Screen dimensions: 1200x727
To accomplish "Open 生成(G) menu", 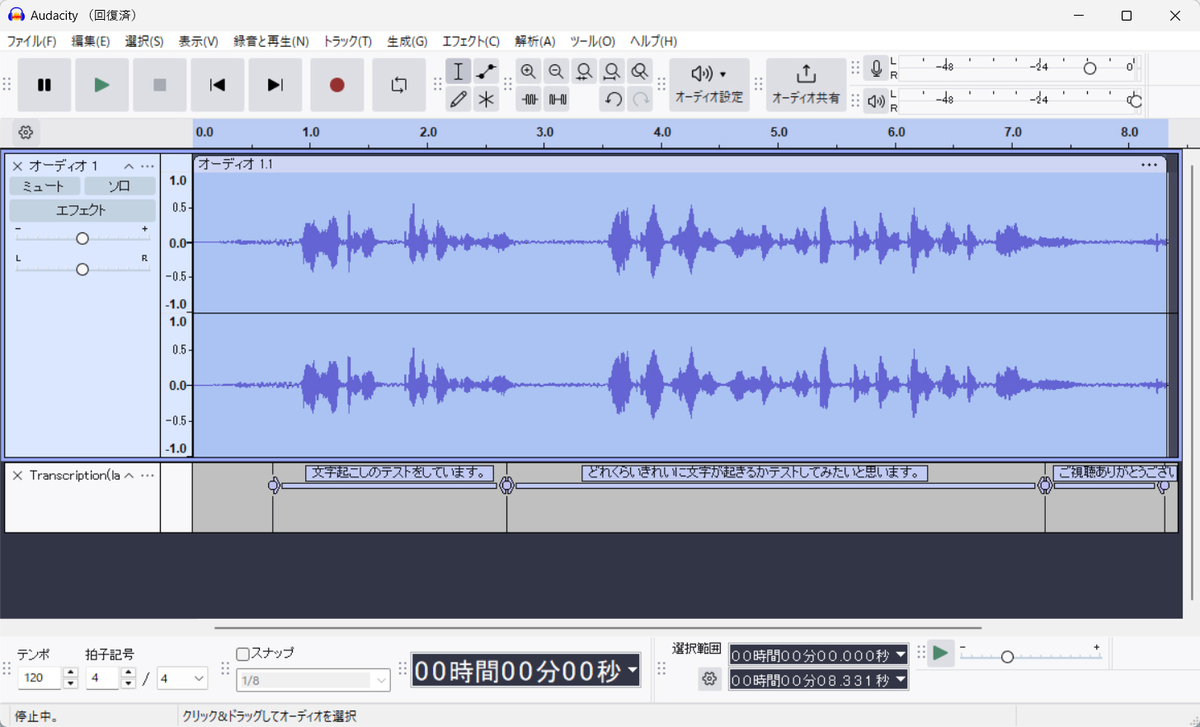I will coord(407,41).
